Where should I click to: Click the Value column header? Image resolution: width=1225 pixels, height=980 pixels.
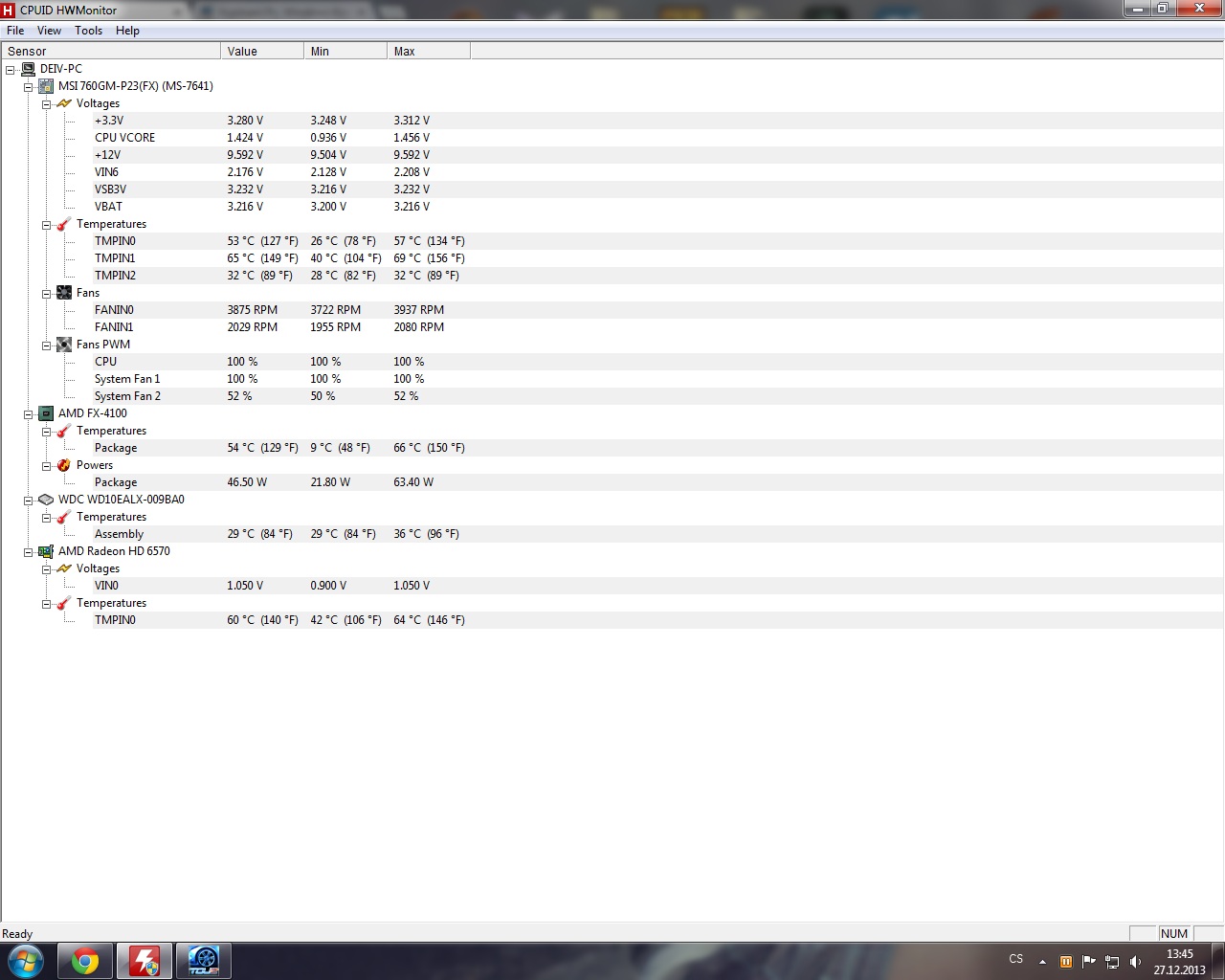click(262, 52)
